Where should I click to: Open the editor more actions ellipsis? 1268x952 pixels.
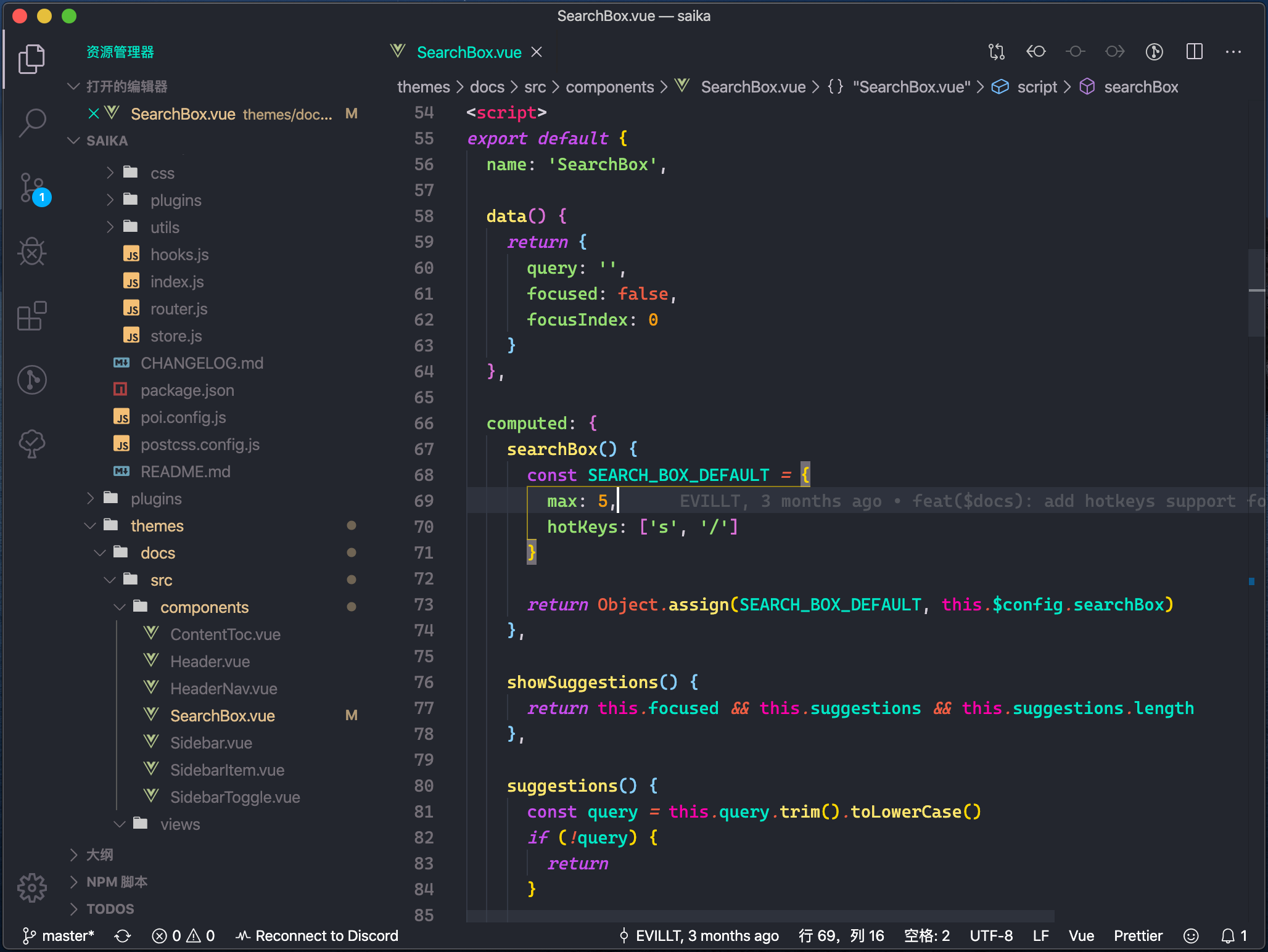(x=1233, y=52)
